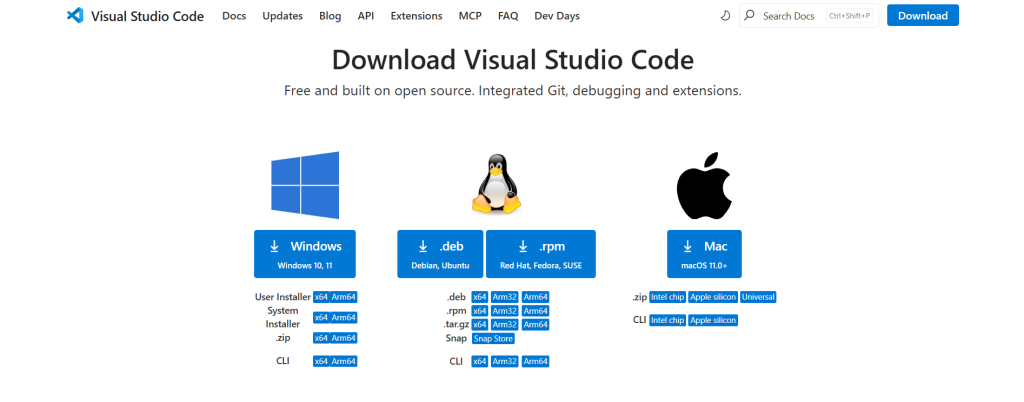
Task: Open the Snap Store link
Action: coord(493,339)
